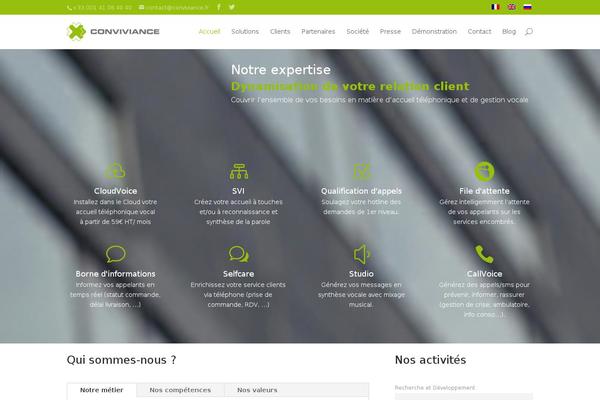Open the Facebook page icon
The image size is (600, 400).
219,7
